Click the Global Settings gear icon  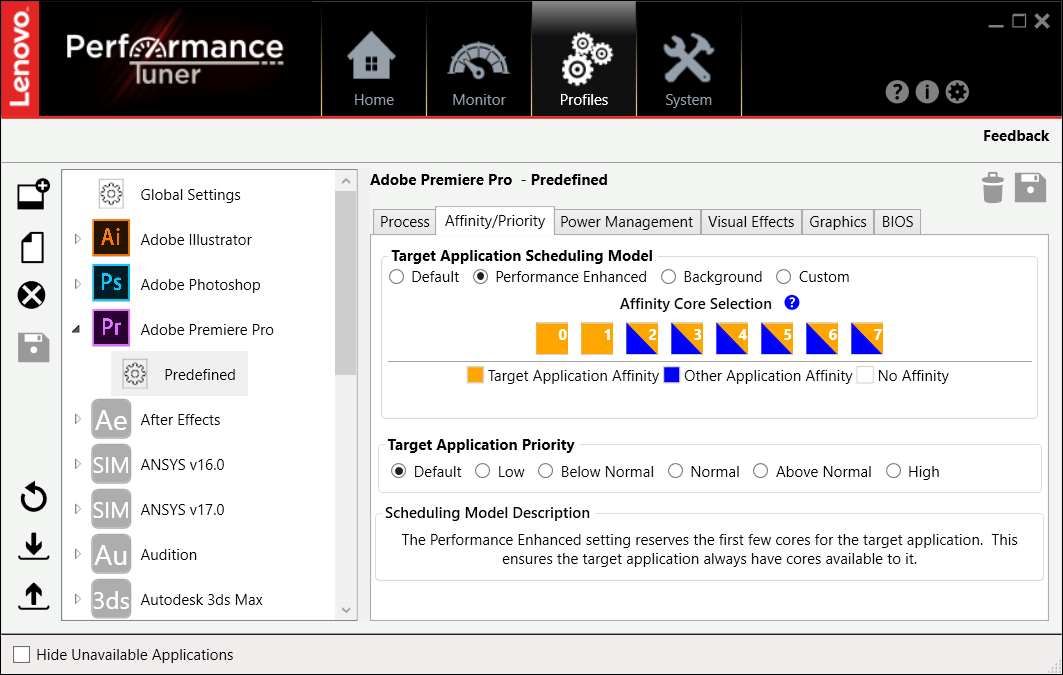tap(111, 194)
